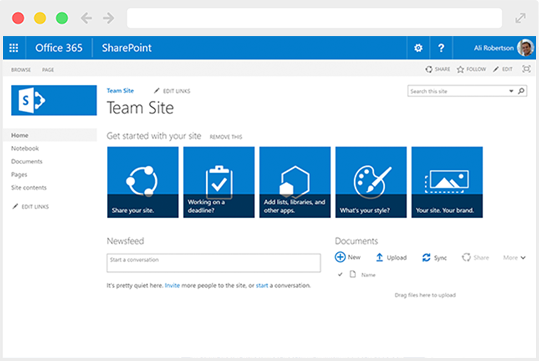The image size is (539, 361).
Task: Click the Start a conversation box
Action: click(x=213, y=263)
